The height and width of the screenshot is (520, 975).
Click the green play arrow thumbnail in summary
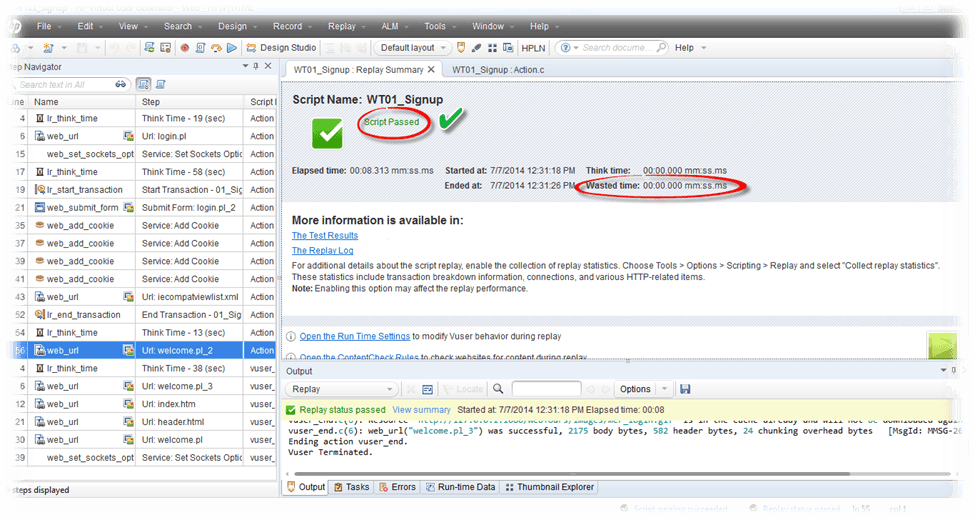coord(942,346)
